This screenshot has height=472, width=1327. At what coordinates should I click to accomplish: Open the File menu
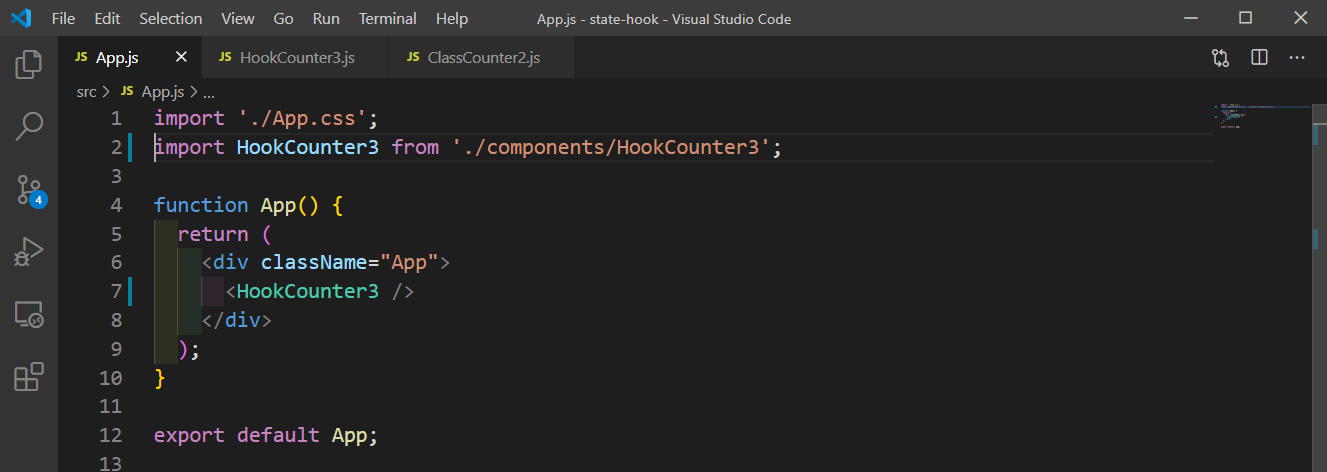click(x=62, y=18)
